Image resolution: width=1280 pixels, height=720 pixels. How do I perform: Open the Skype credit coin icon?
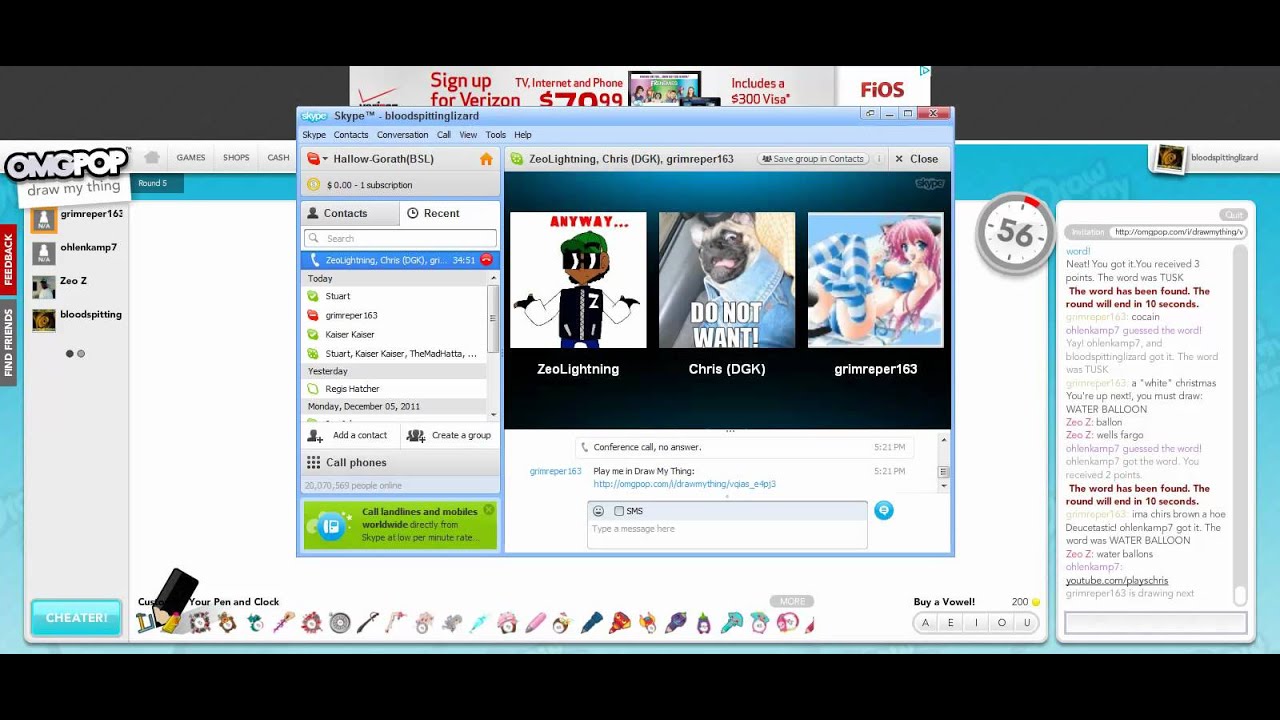pyautogui.click(x=313, y=185)
